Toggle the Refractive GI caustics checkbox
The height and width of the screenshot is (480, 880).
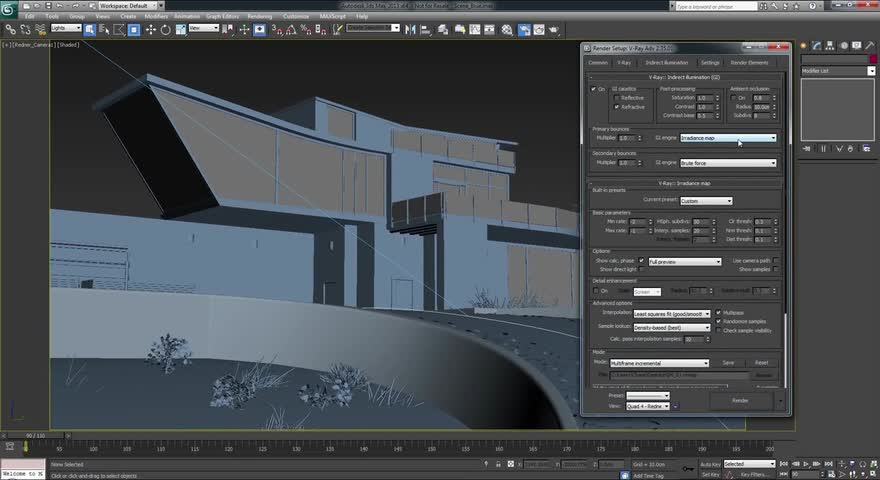618,106
